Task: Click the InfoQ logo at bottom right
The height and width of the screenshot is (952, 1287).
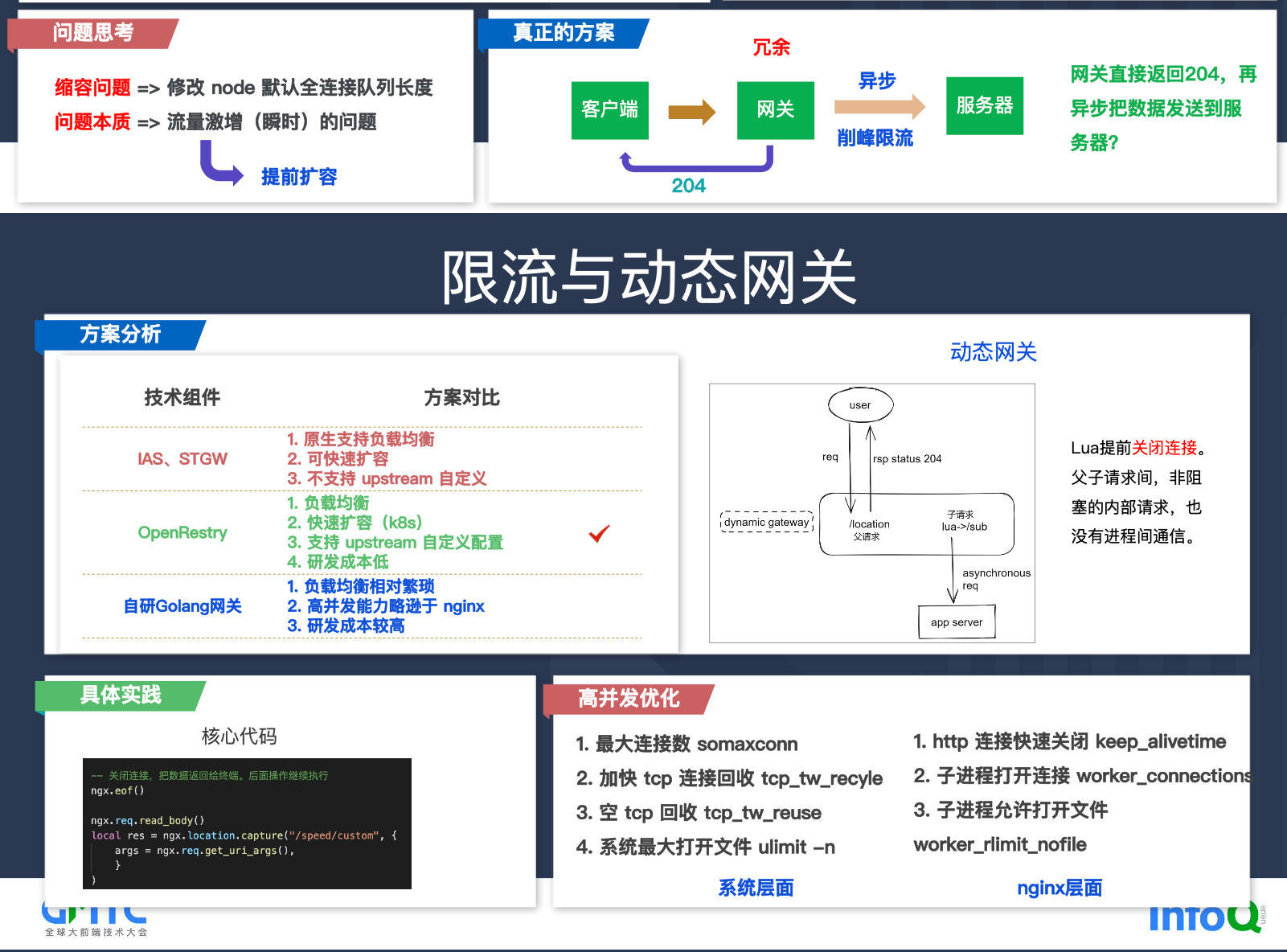Action: (1205, 918)
